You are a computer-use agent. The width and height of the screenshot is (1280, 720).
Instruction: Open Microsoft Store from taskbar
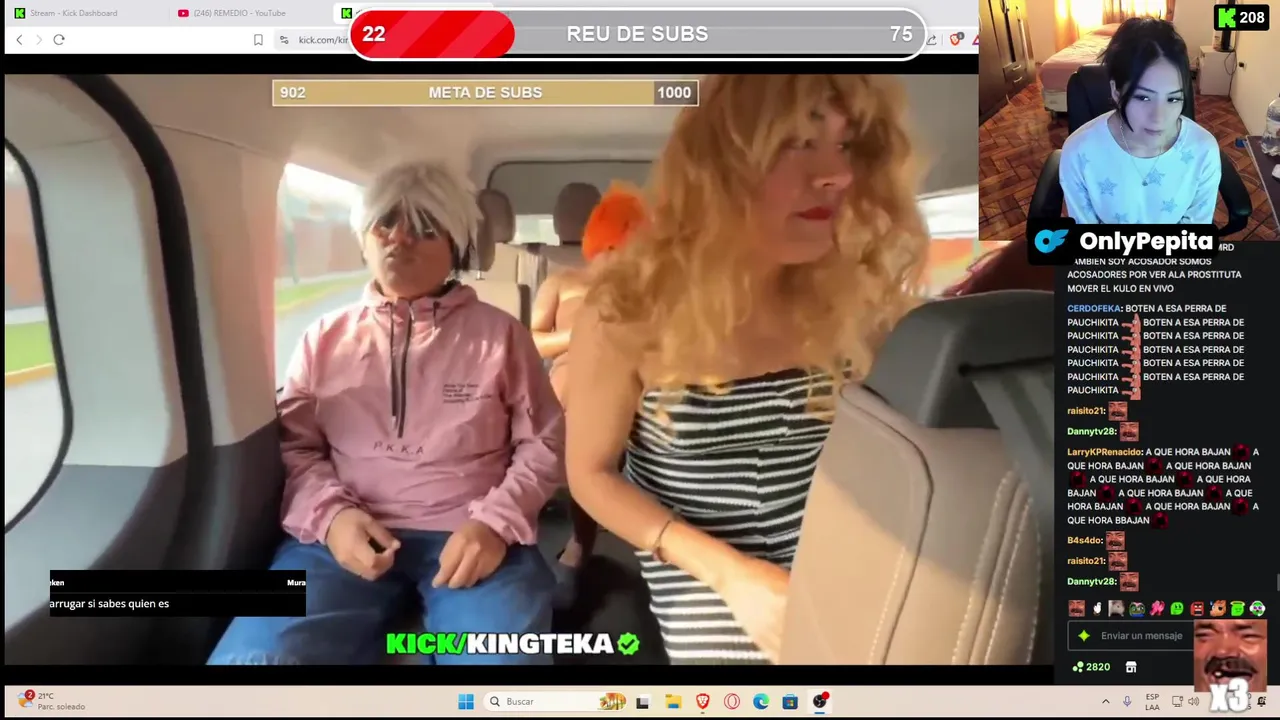point(790,702)
